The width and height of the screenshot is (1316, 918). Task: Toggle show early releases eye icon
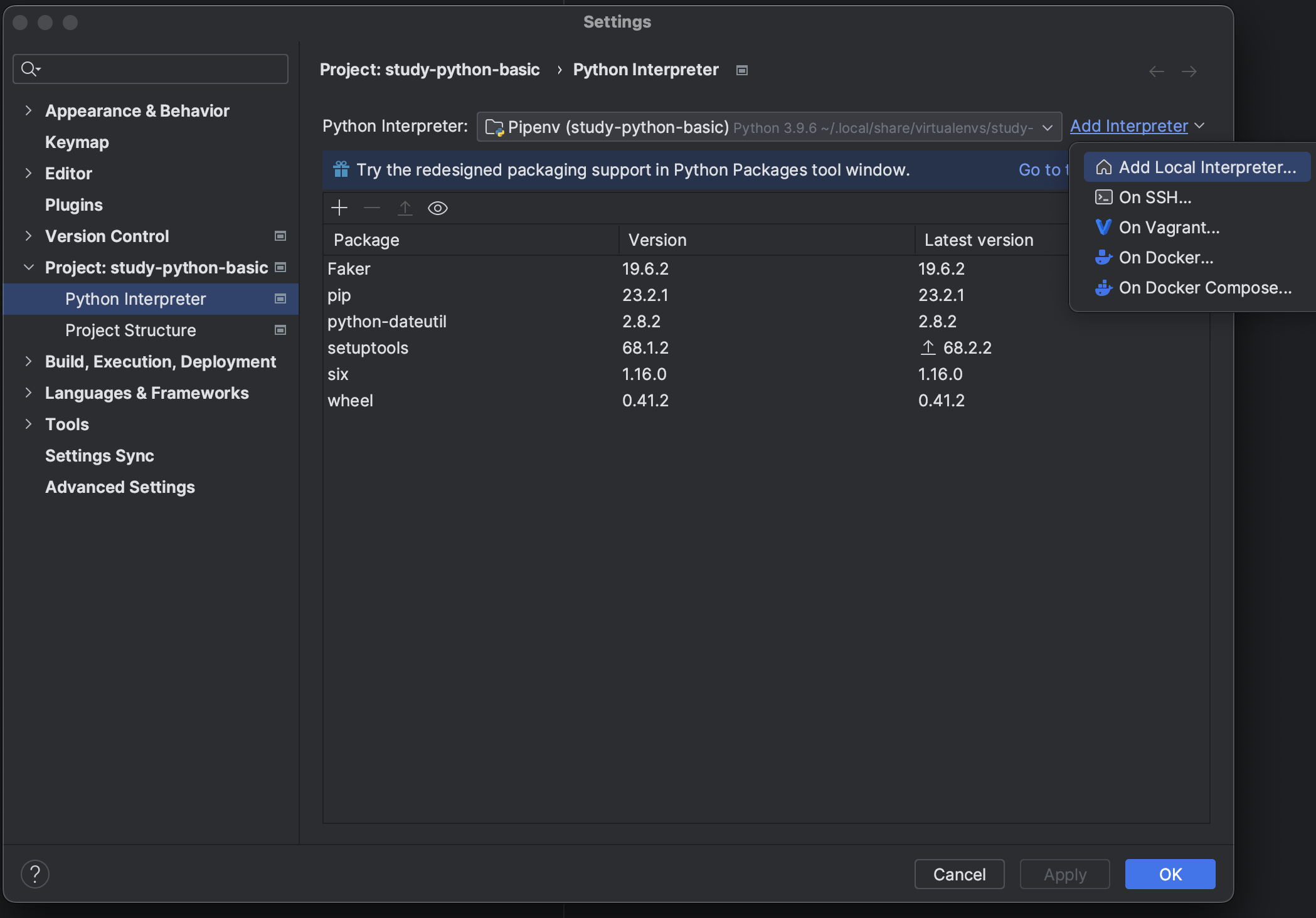(438, 208)
